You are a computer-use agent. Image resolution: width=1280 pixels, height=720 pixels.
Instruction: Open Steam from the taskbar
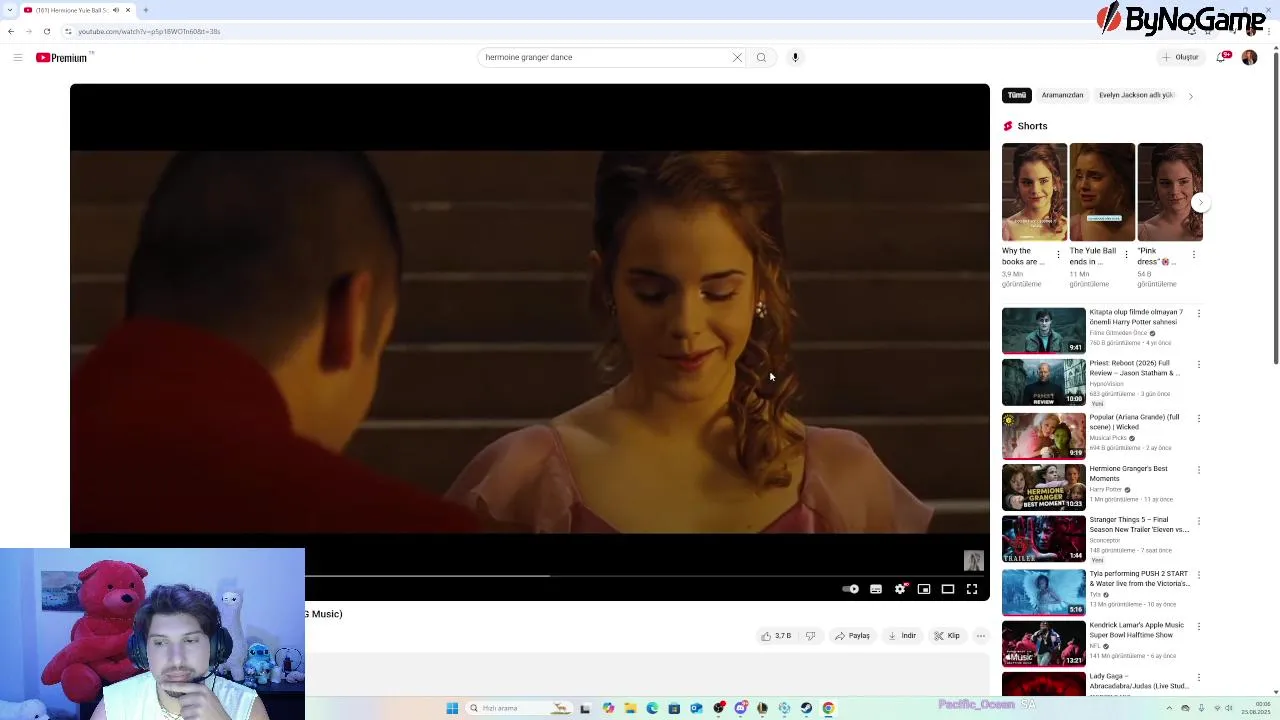[806, 708]
